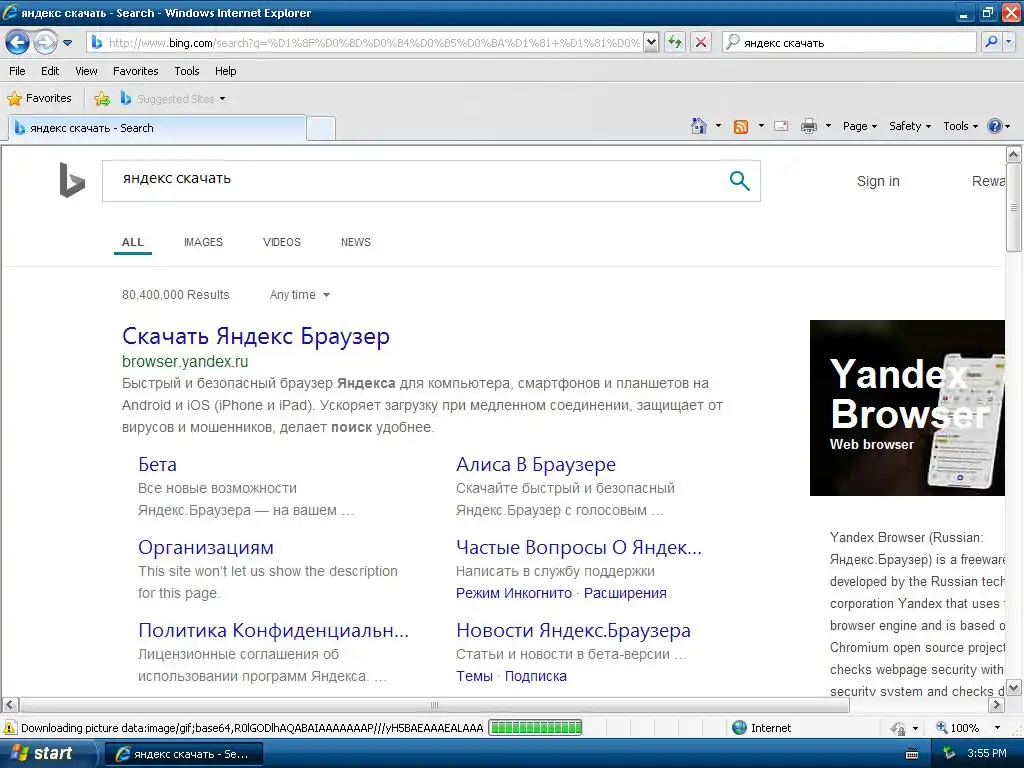Click the Bing logo
Image resolution: width=1024 pixels, height=768 pixels.
[x=72, y=180]
